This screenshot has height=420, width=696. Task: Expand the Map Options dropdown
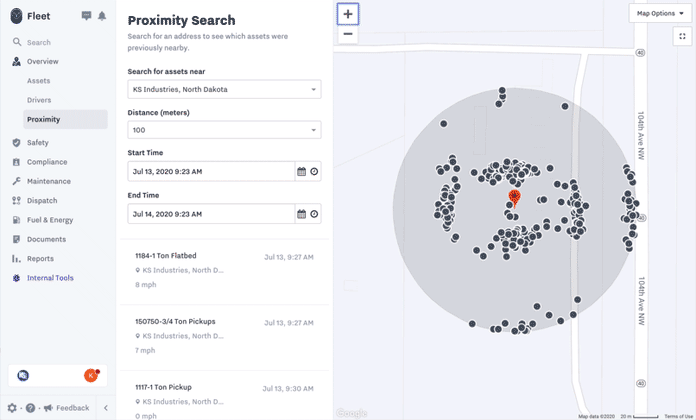(659, 13)
